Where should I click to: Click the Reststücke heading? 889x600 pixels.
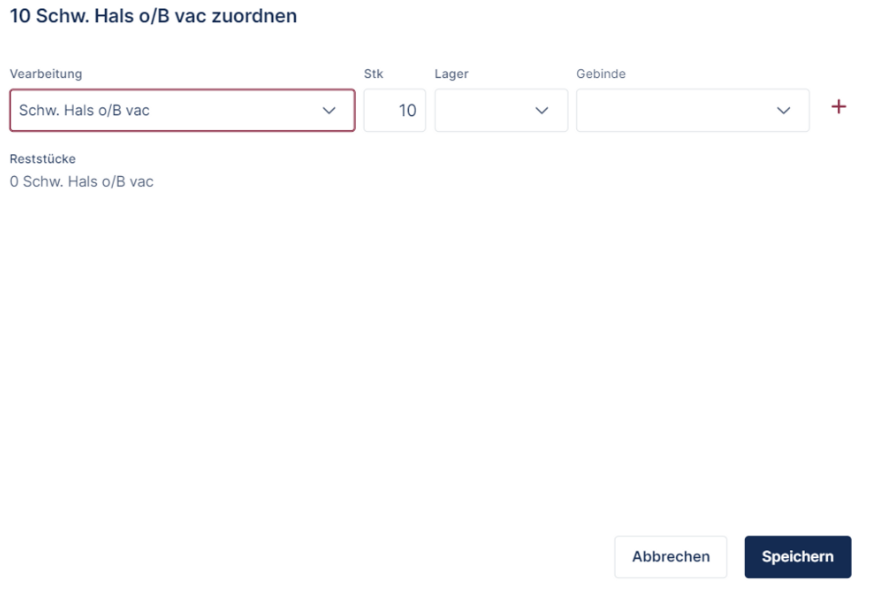(43, 159)
